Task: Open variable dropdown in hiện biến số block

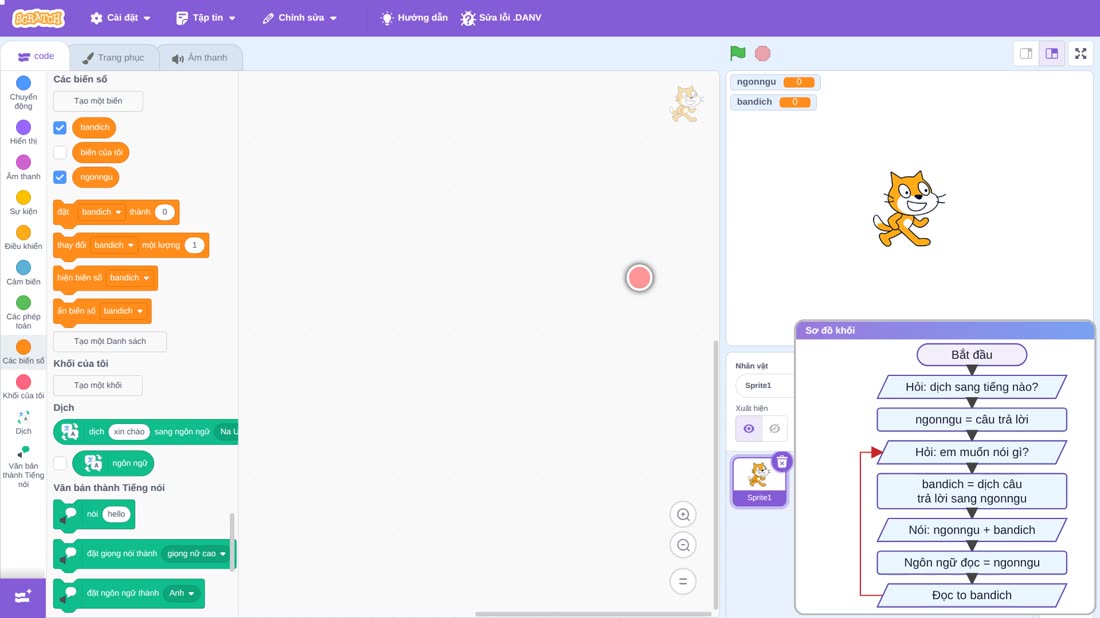Action: [130, 278]
